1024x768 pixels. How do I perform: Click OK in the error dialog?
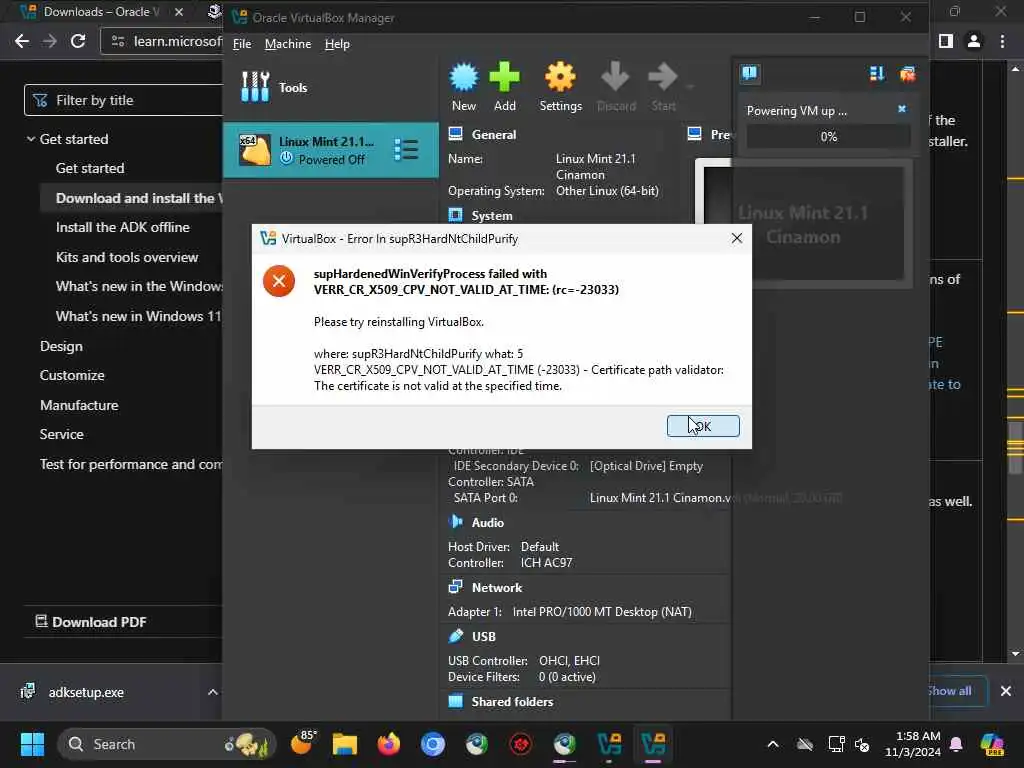703,426
